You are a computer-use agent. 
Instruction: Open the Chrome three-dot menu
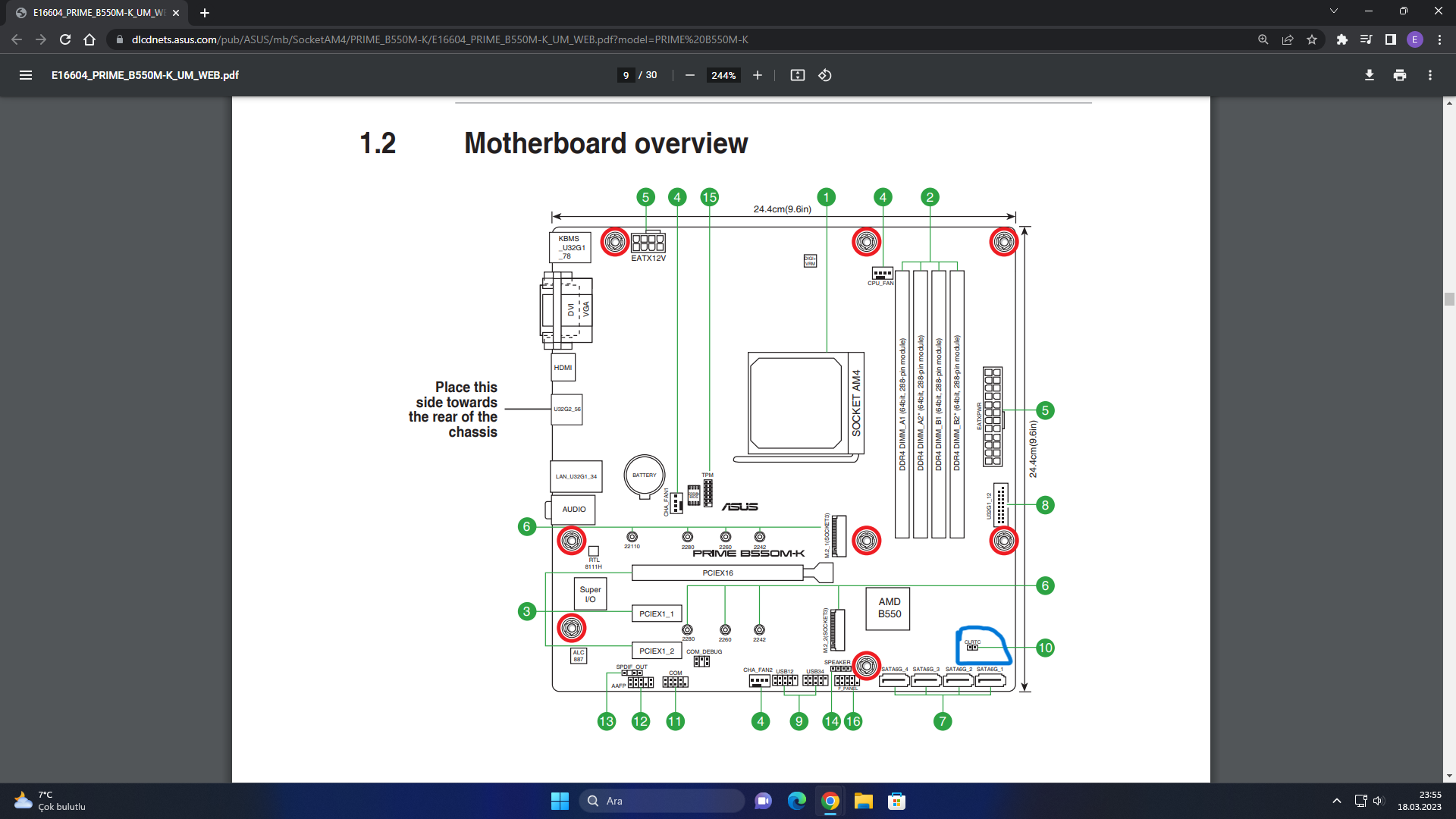click(1439, 39)
